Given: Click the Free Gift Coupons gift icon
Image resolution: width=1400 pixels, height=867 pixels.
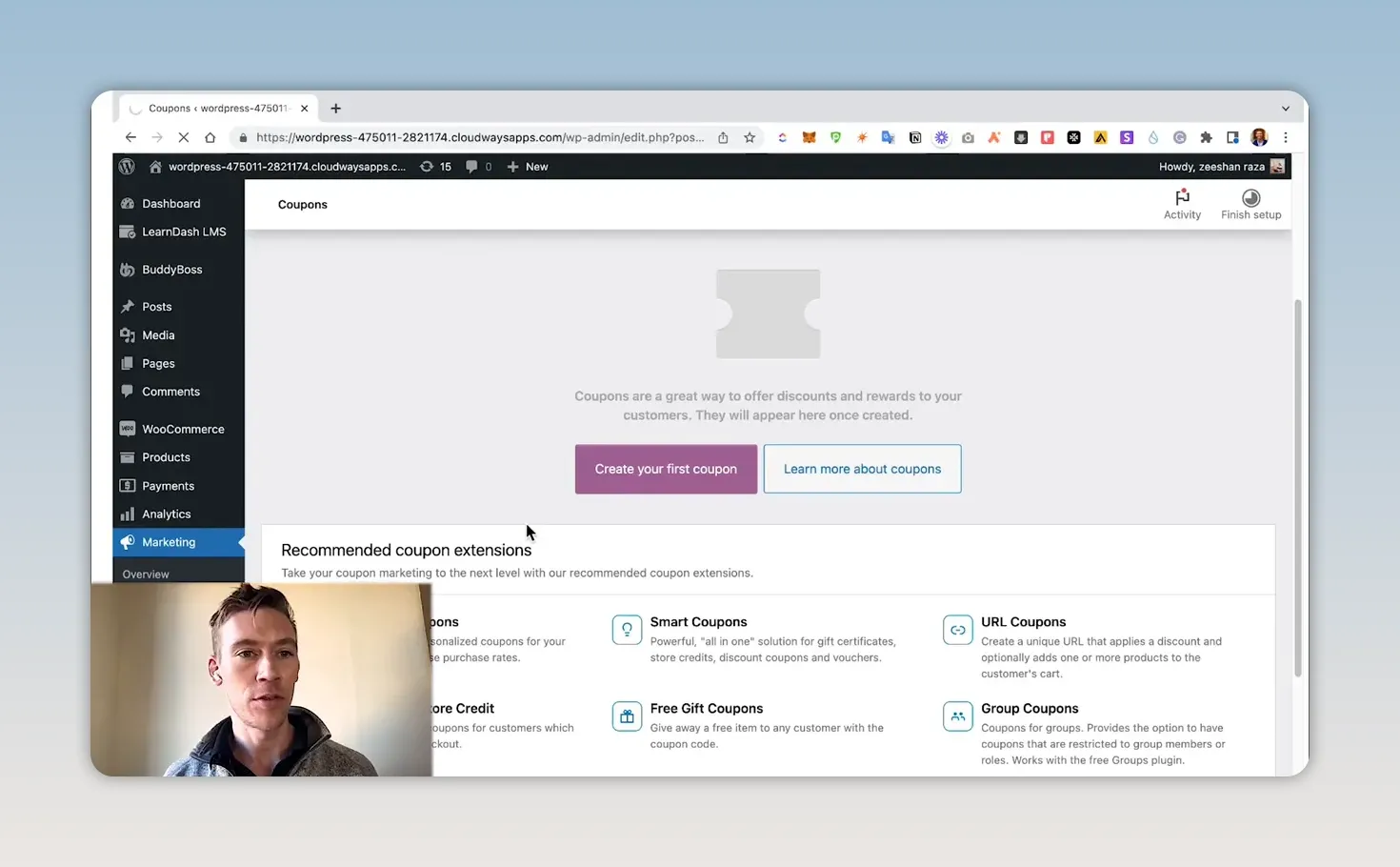Looking at the screenshot, I should [627, 716].
